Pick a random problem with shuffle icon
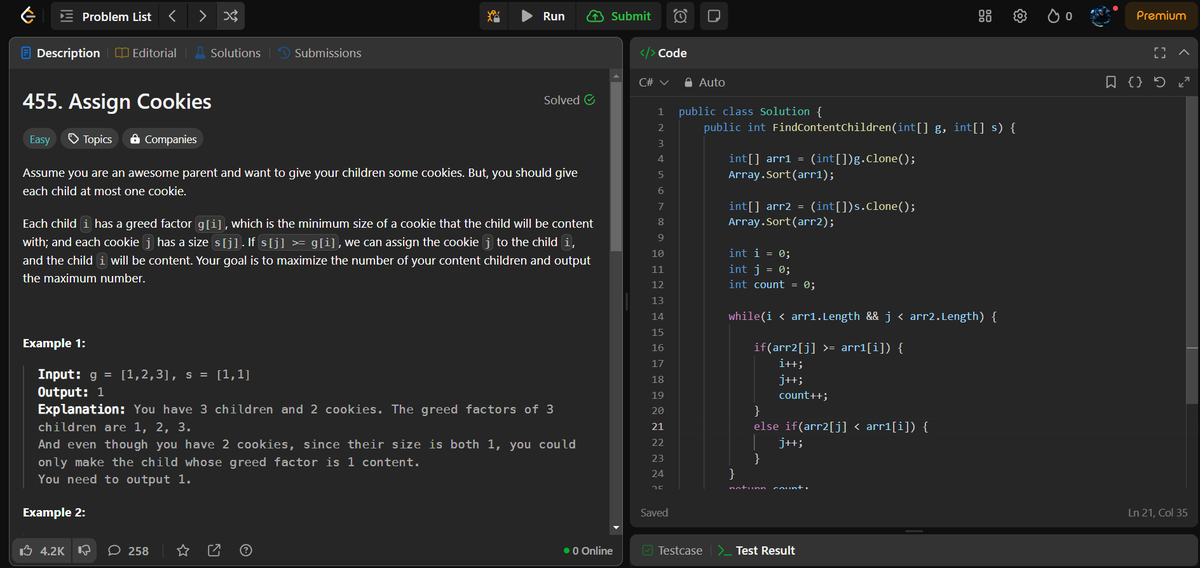 pyautogui.click(x=231, y=16)
